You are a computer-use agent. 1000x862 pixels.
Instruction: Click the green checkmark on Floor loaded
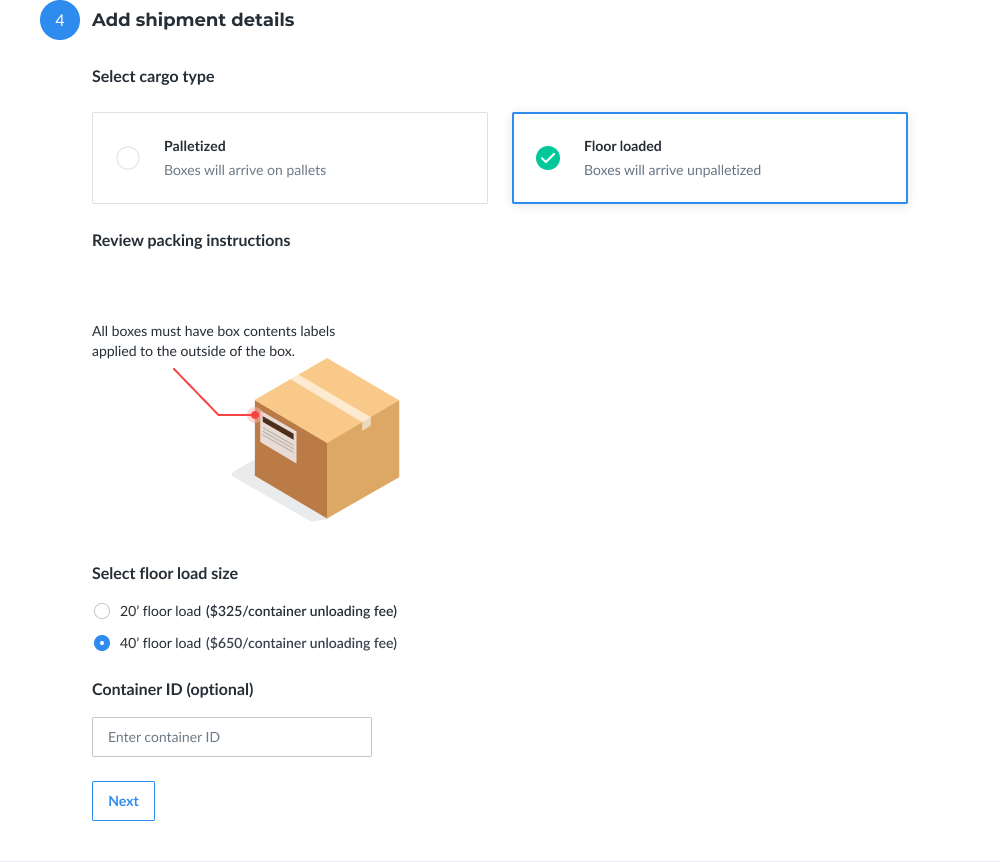[548, 158]
